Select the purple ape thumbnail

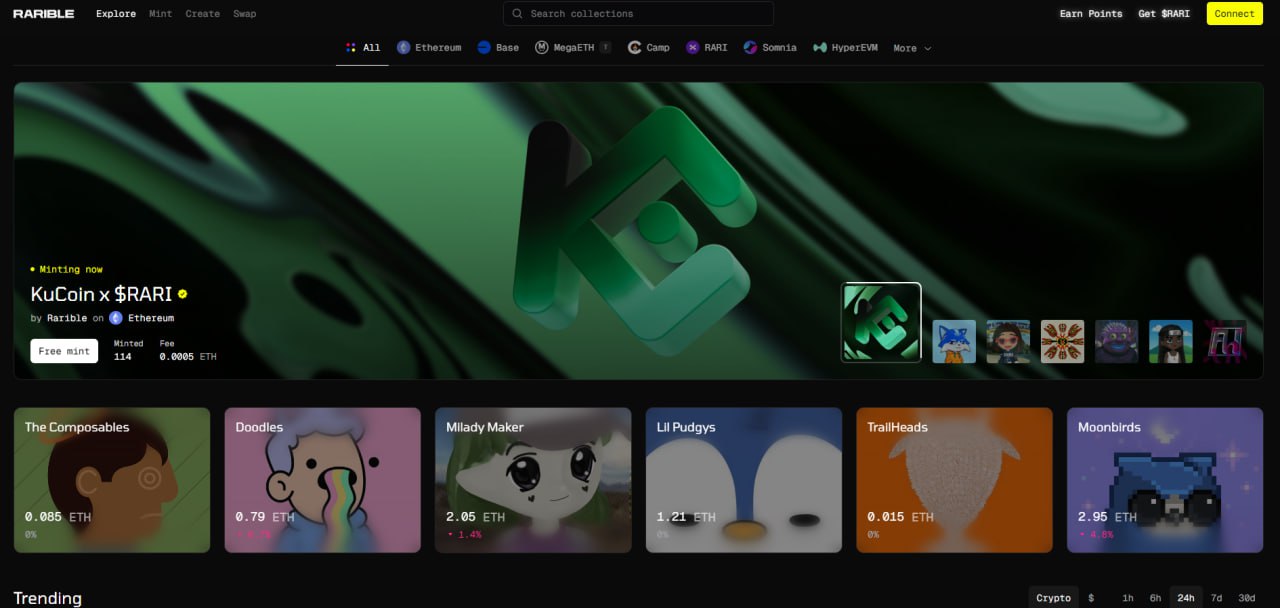pos(1116,341)
